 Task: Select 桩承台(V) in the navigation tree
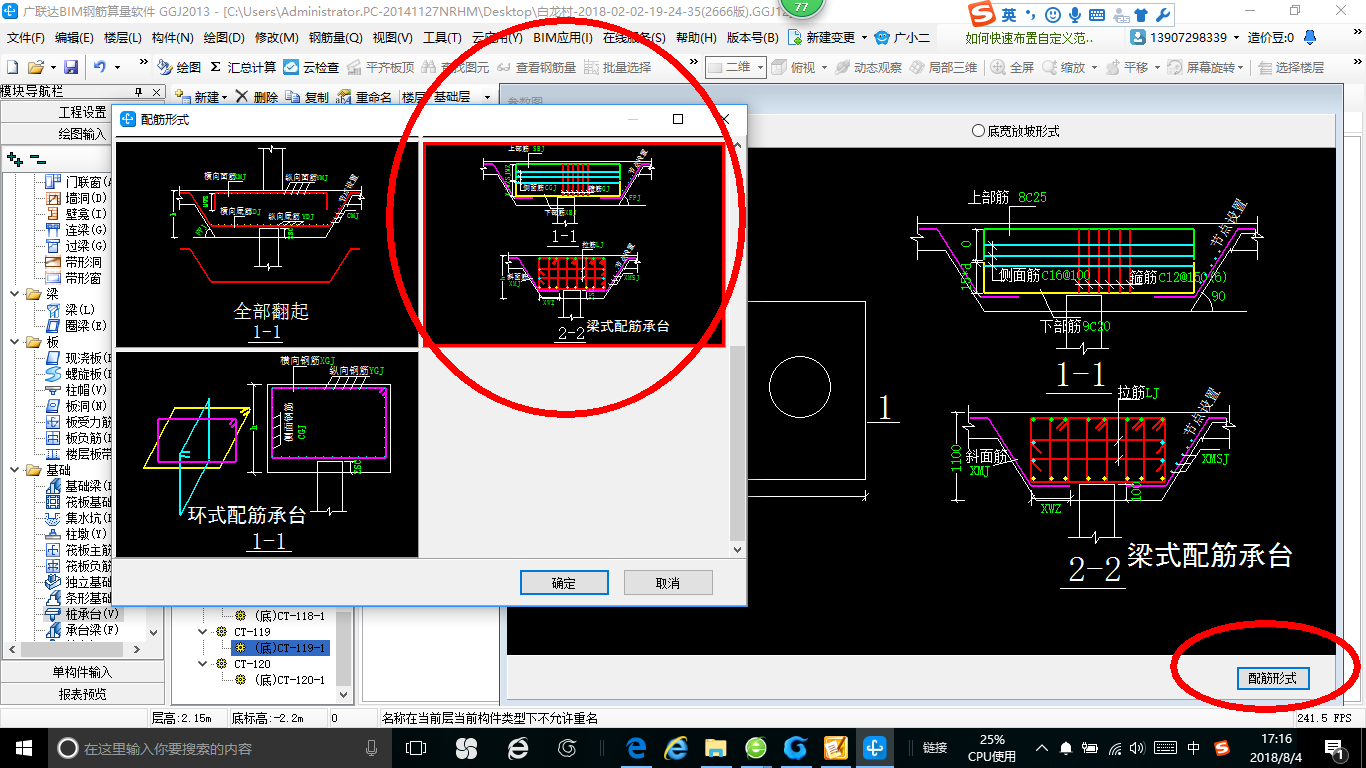pyautogui.click(x=82, y=614)
